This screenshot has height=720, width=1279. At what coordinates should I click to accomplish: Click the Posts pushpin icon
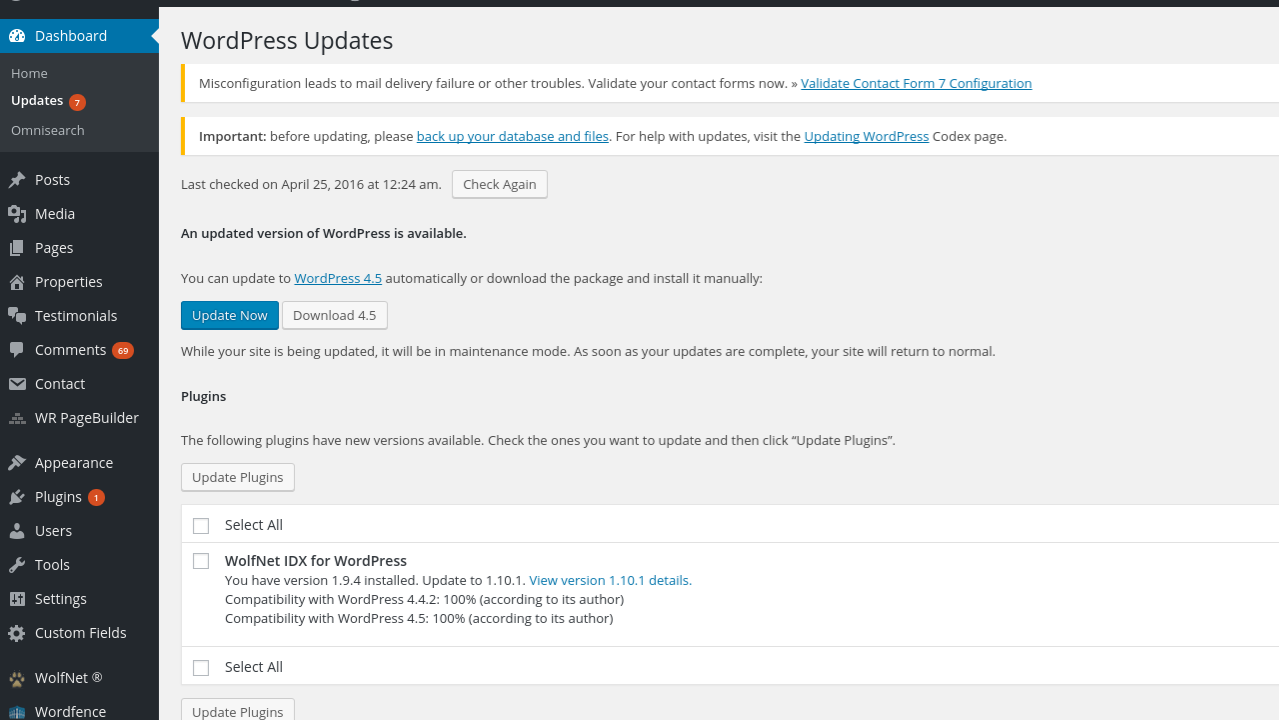pyautogui.click(x=17, y=180)
